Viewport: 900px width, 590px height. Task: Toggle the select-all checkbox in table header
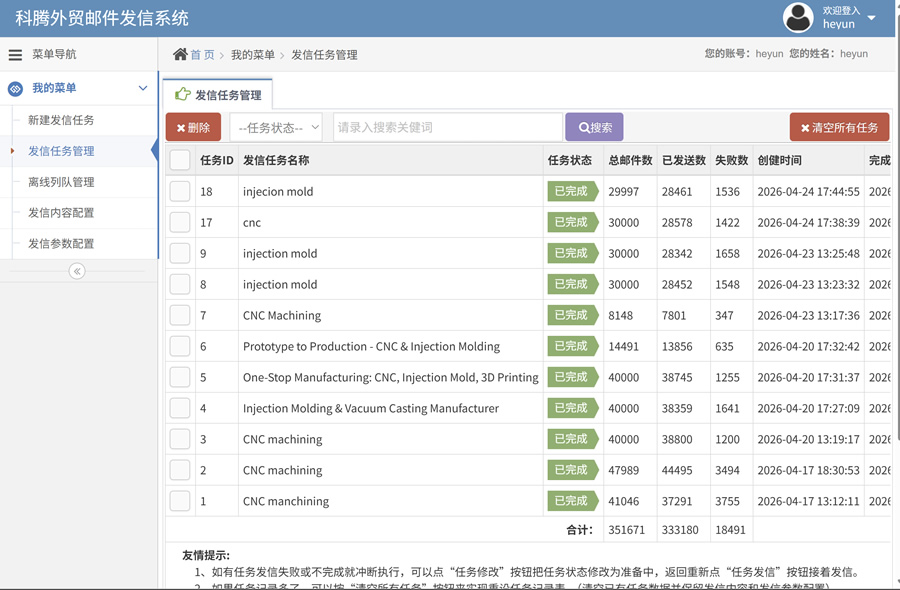tap(180, 160)
